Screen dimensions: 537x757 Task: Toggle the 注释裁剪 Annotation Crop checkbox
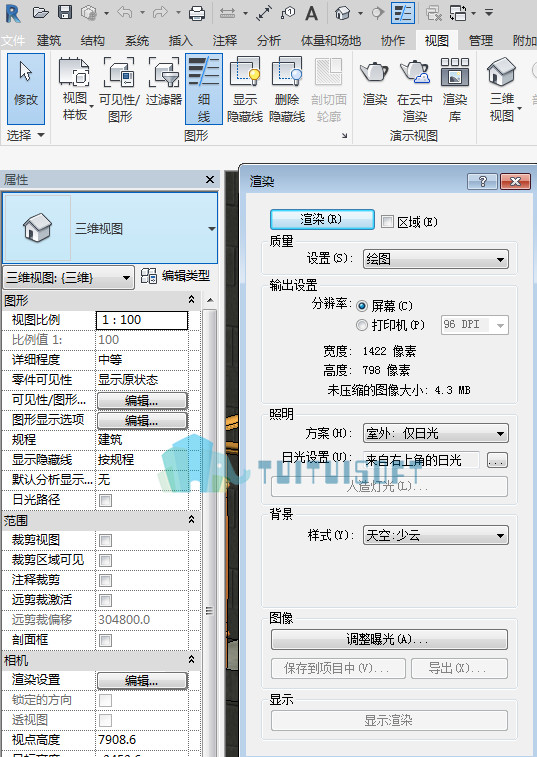[105, 580]
